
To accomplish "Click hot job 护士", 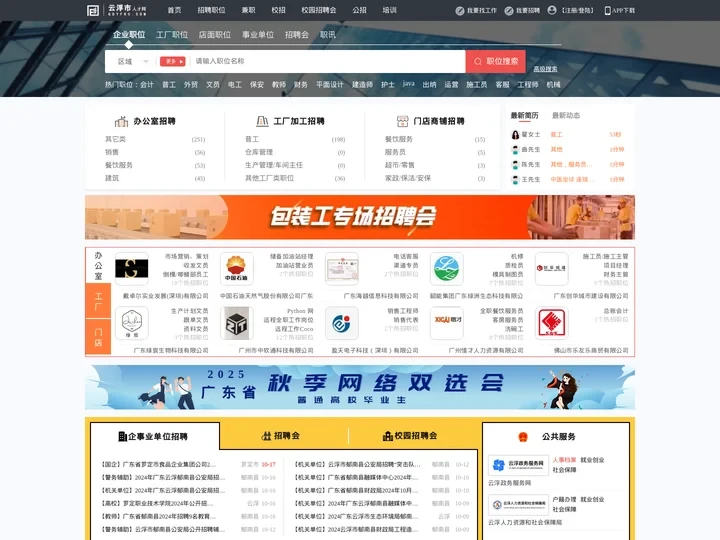I will point(388,84).
